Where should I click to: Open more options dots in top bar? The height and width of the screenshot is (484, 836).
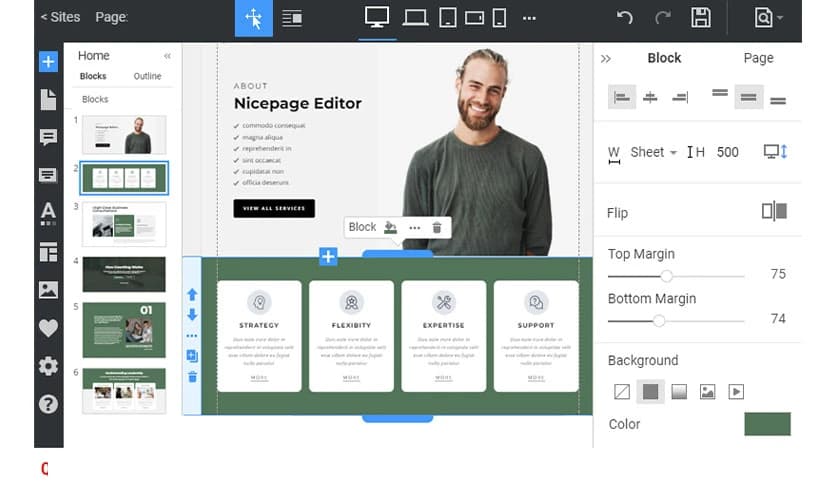click(x=529, y=18)
